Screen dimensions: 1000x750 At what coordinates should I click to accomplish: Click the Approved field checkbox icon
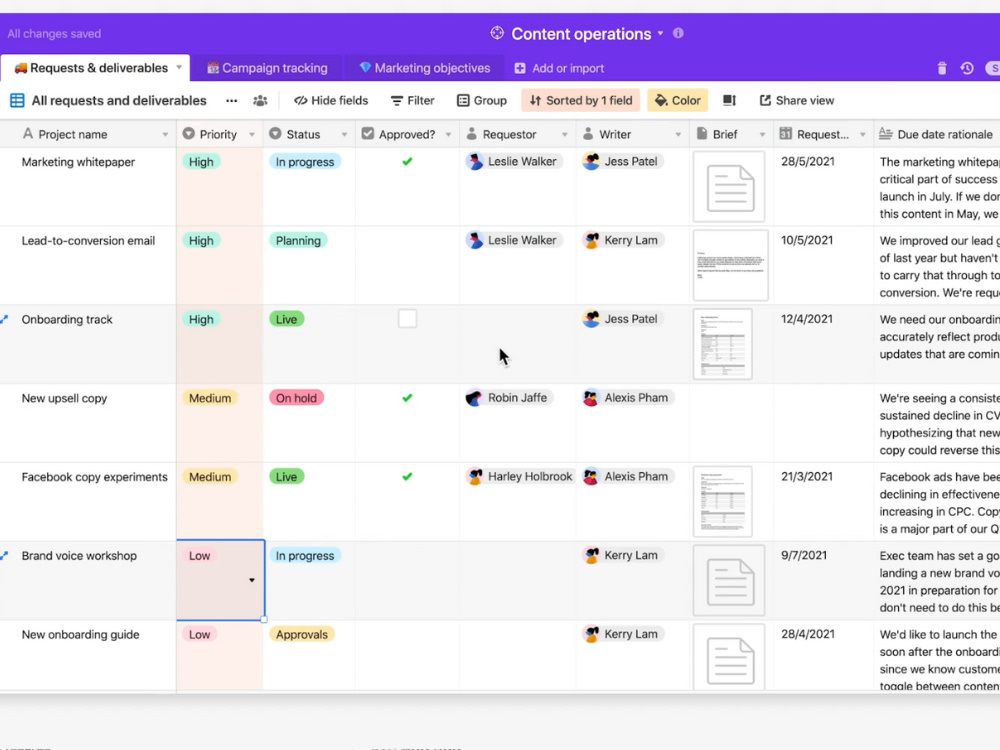(x=367, y=134)
